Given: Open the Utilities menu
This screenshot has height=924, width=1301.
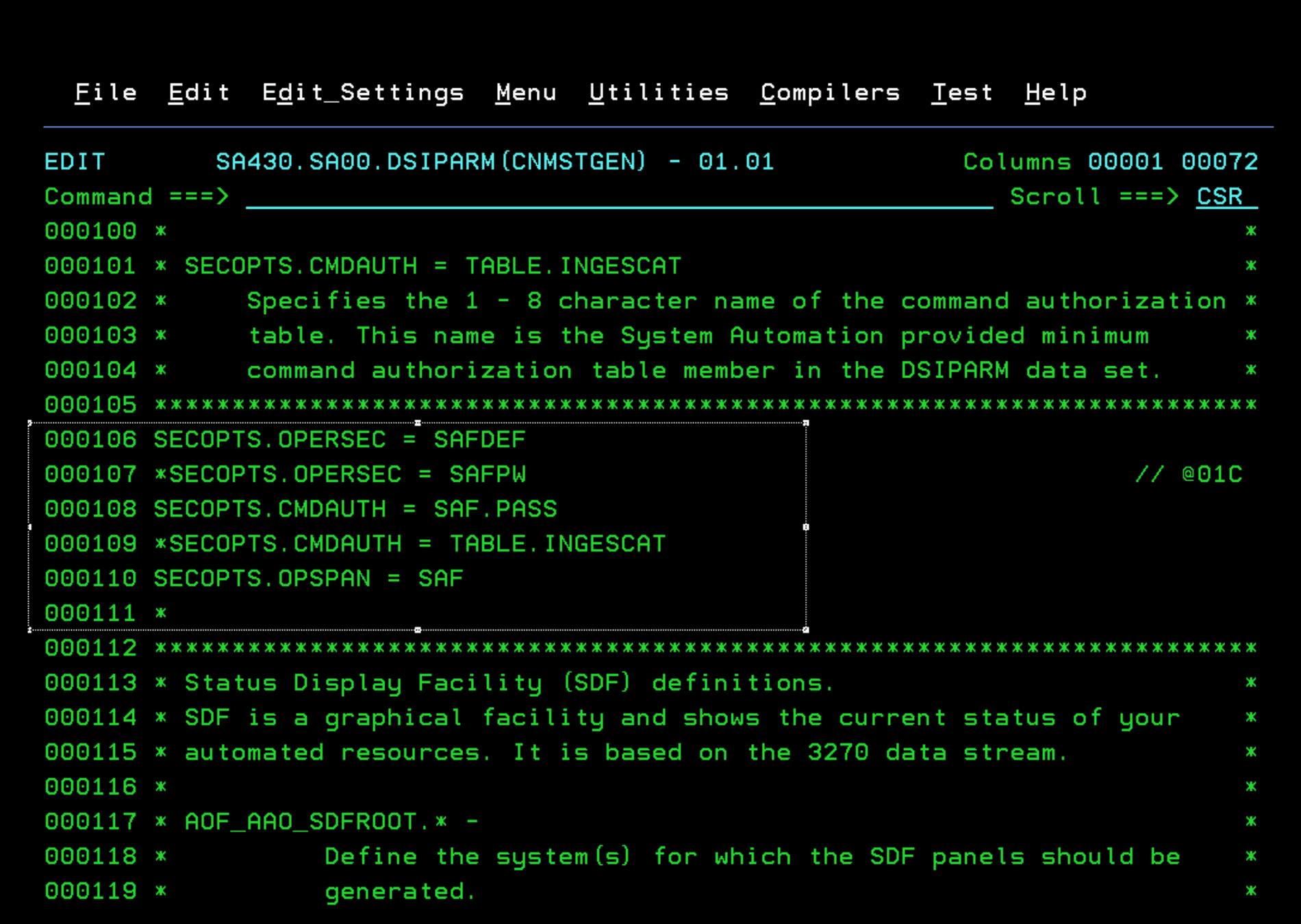Looking at the screenshot, I should (659, 92).
